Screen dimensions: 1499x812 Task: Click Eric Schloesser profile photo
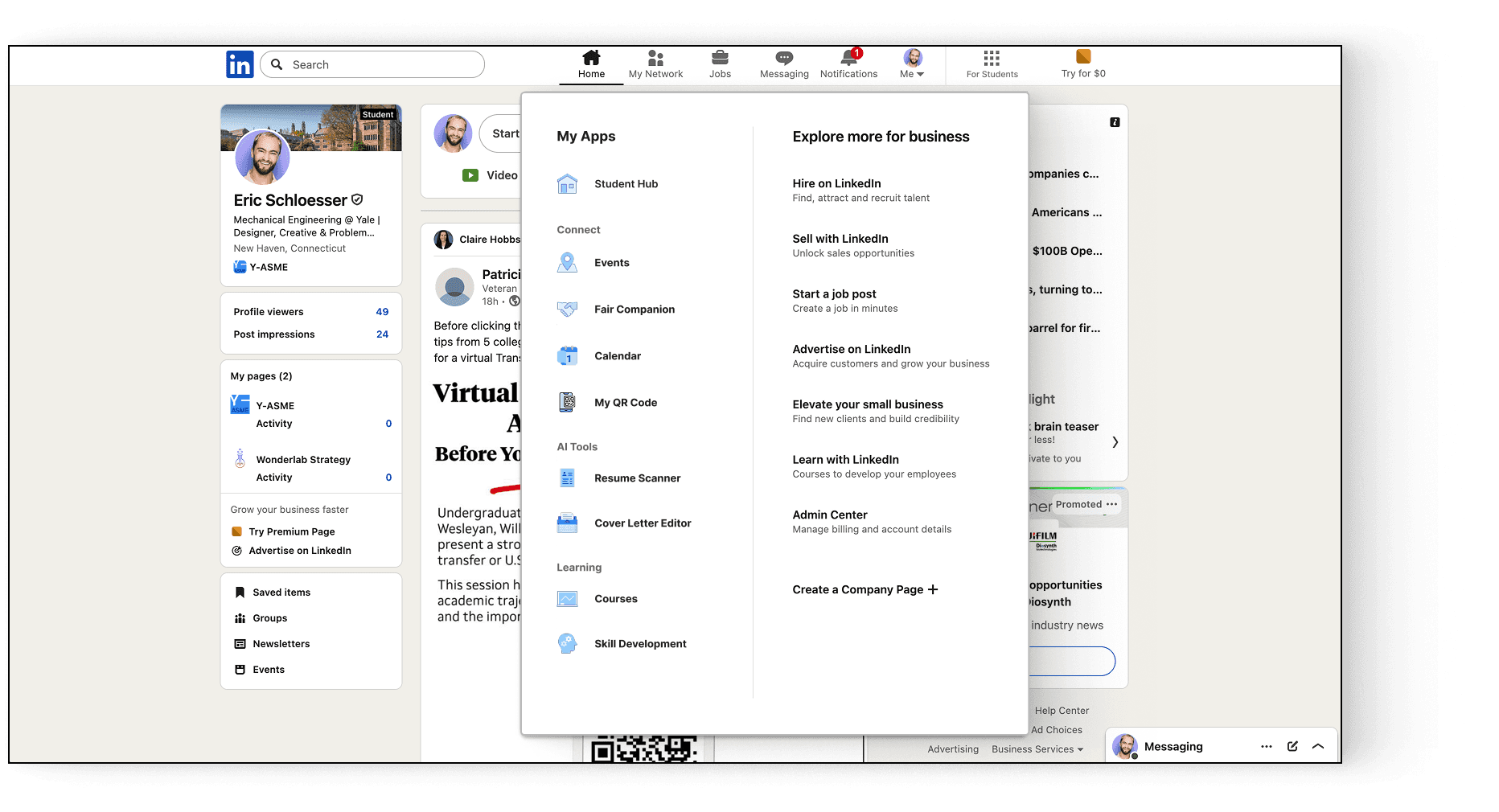(x=262, y=158)
